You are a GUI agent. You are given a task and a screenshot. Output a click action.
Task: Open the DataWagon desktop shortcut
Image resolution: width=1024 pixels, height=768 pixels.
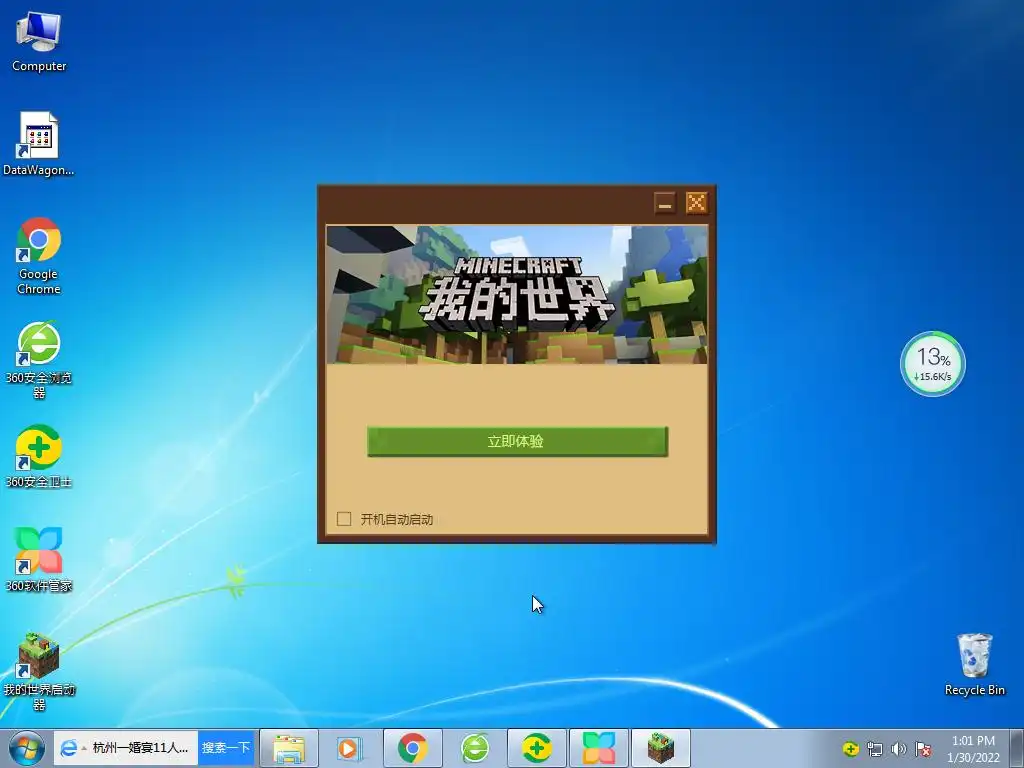(x=39, y=144)
